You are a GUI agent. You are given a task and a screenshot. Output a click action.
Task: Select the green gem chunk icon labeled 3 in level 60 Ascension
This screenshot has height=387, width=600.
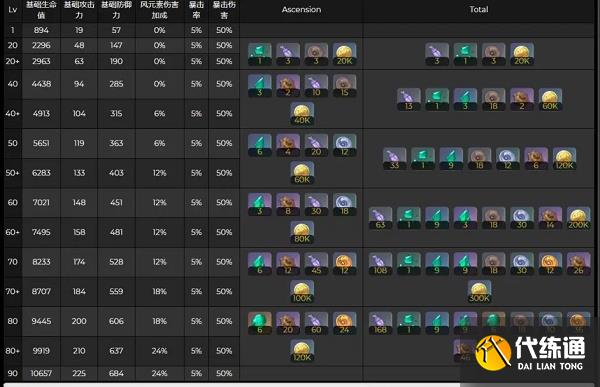click(x=259, y=204)
